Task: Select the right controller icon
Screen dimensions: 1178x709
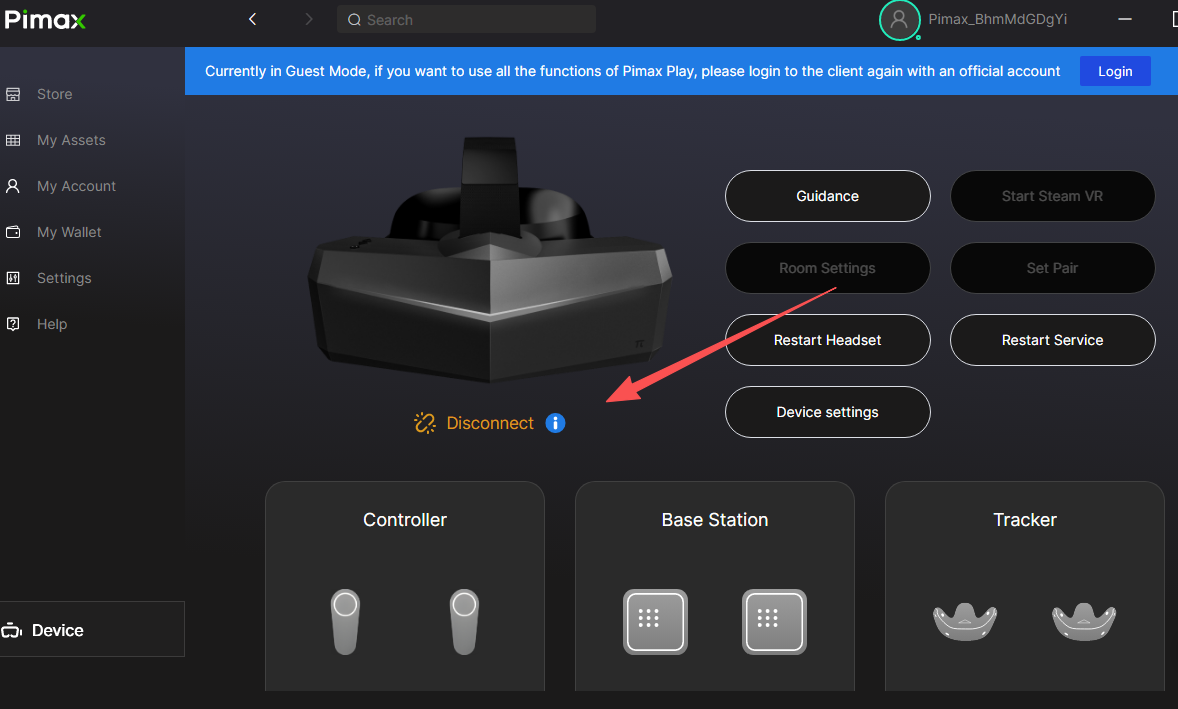Action: coord(464,621)
